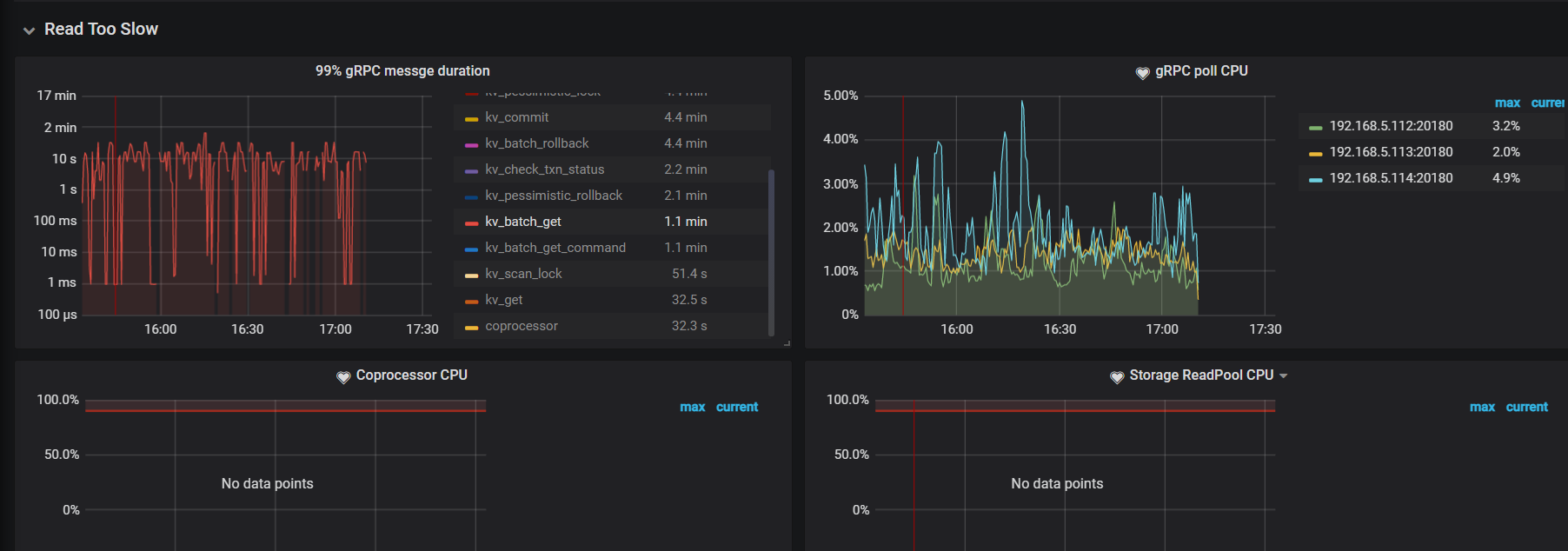Open the Coprocessor CPU panel title menu
The image size is (1568, 551).
411,375
